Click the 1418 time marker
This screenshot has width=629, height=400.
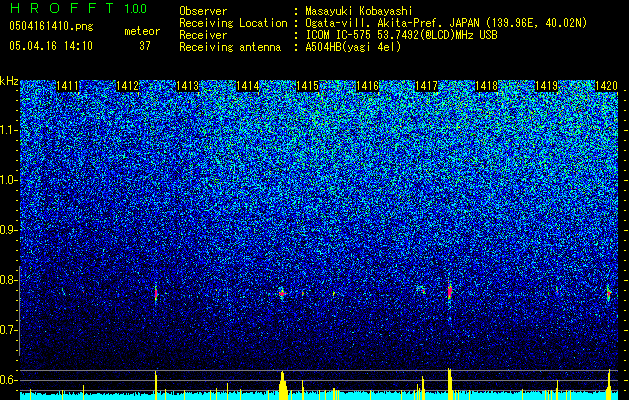[486, 86]
